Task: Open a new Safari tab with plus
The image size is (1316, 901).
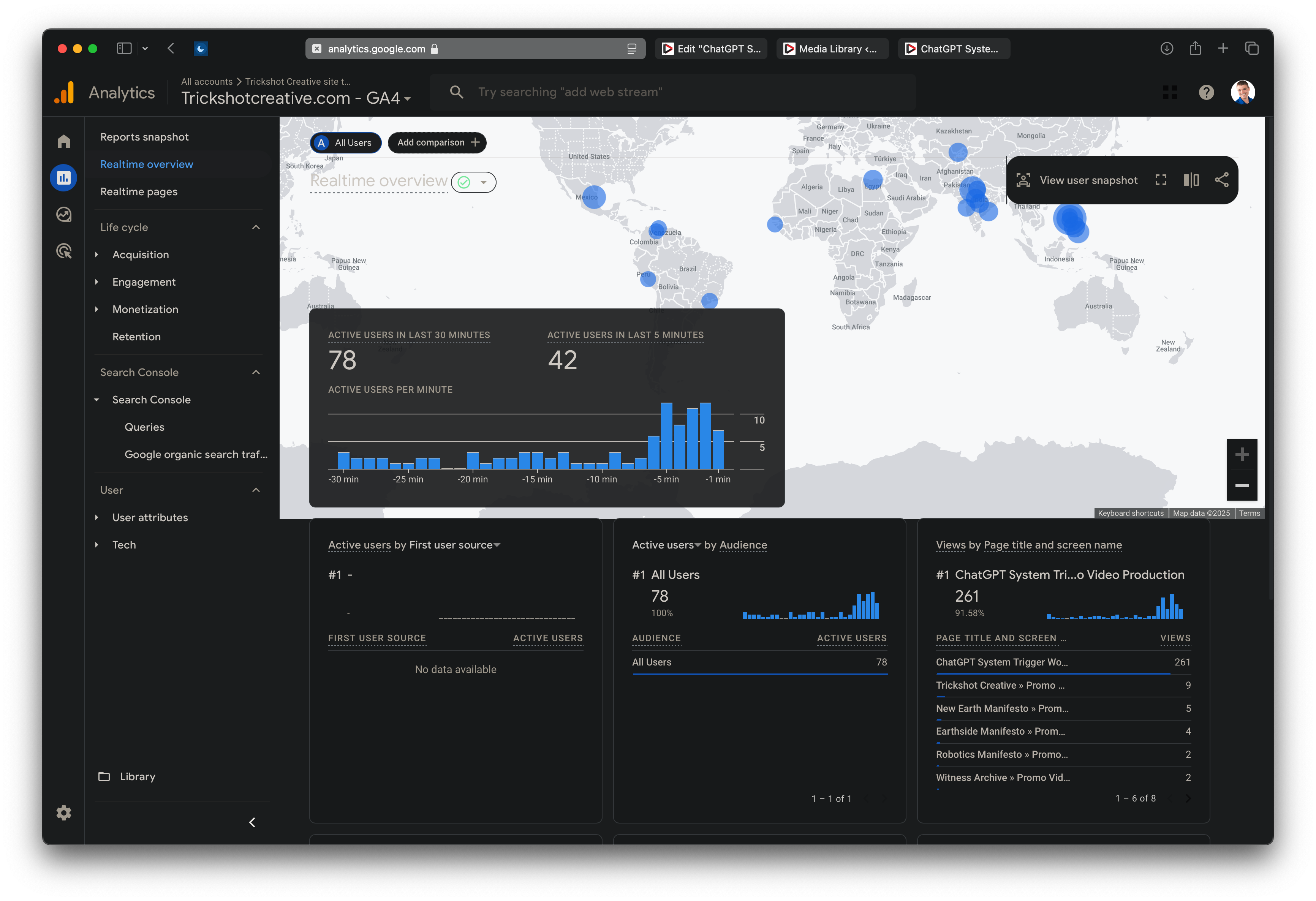Action: click(x=1223, y=49)
